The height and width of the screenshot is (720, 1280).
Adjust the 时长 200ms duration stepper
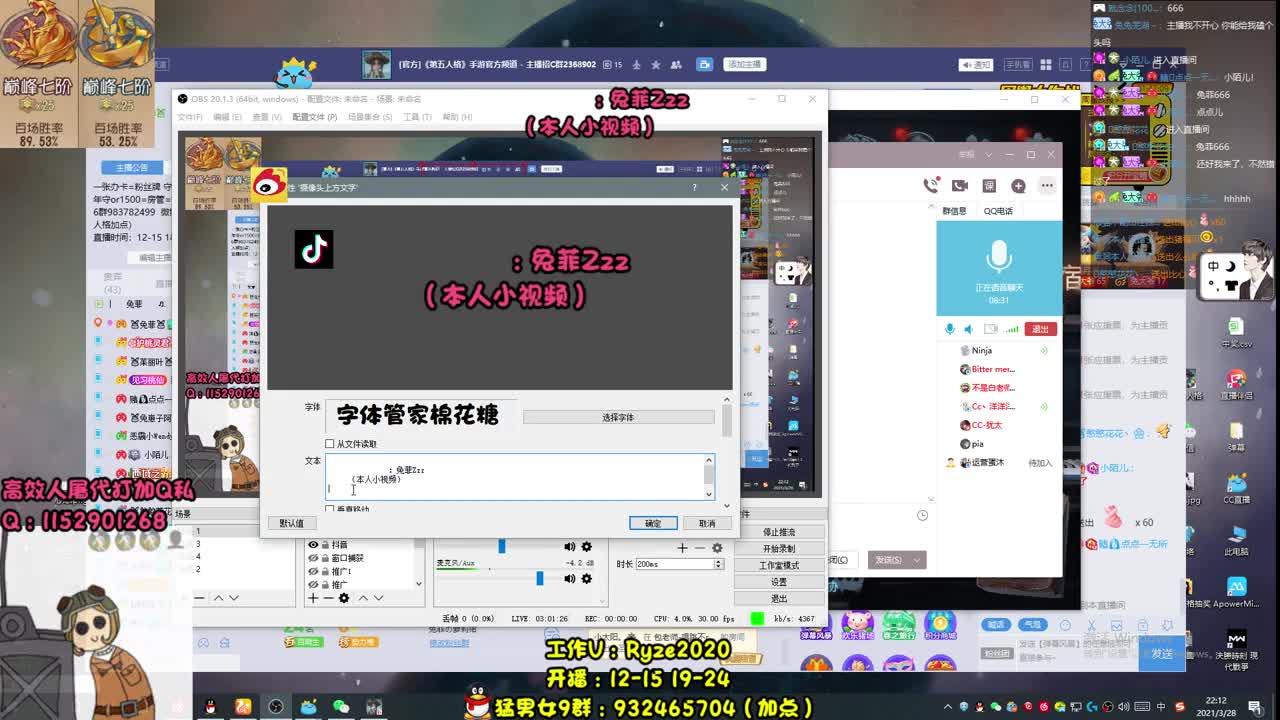718,564
